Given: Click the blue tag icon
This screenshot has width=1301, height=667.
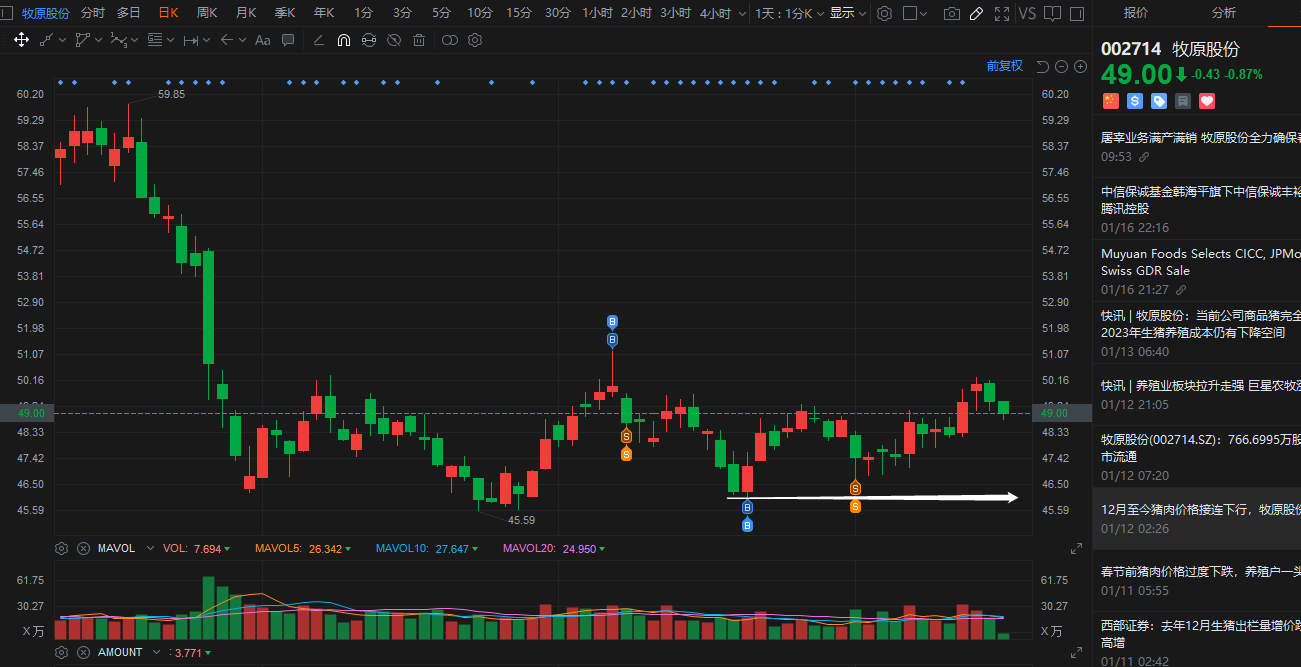Looking at the screenshot, I should 1159,101.
